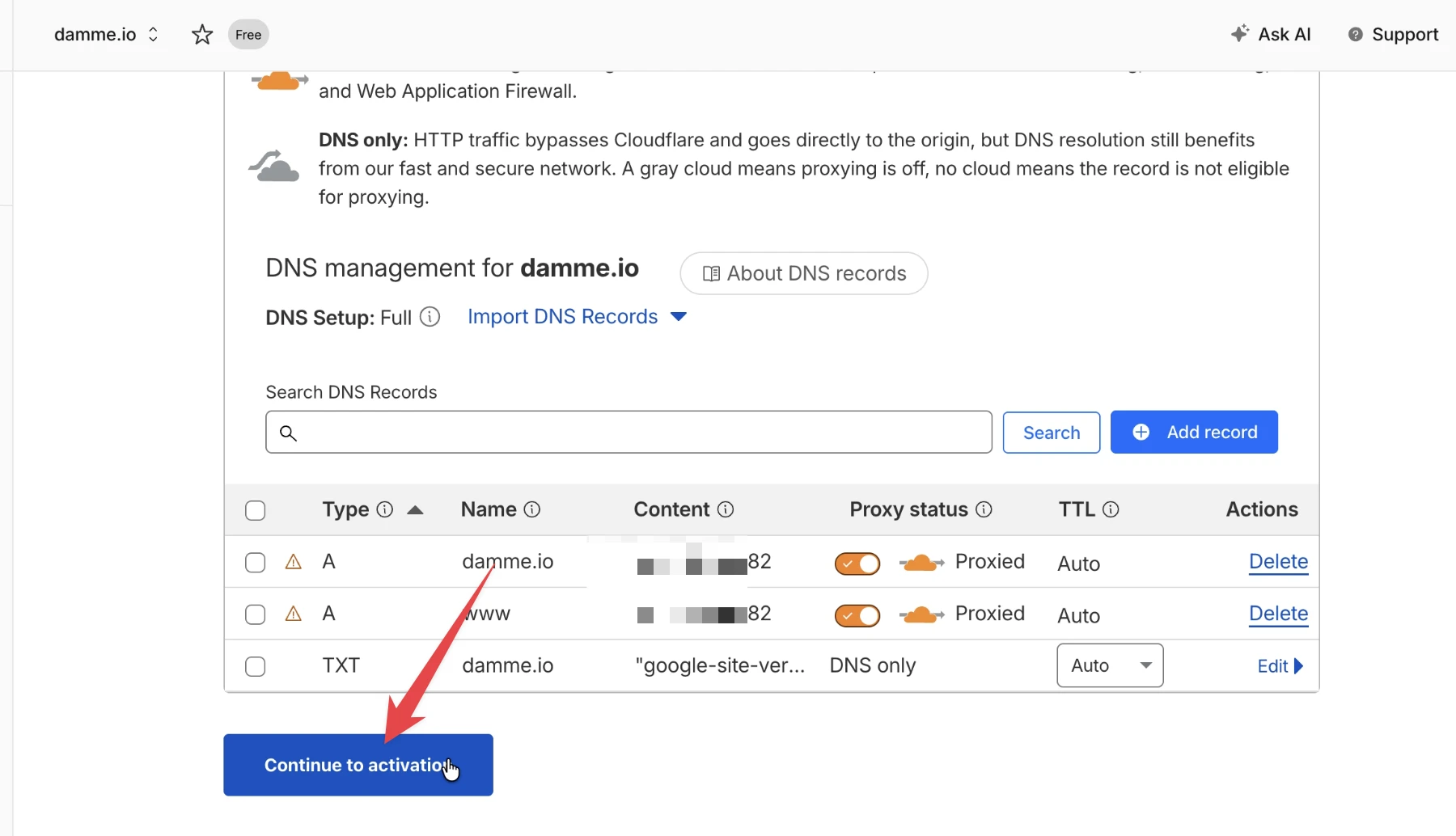Click the Type column info icon
Screen dimensions: 1456x836
385,509
